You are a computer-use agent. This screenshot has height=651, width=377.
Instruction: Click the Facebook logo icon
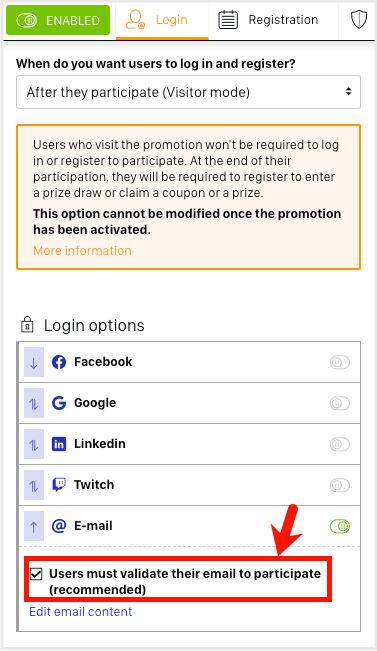pos(59,362)
